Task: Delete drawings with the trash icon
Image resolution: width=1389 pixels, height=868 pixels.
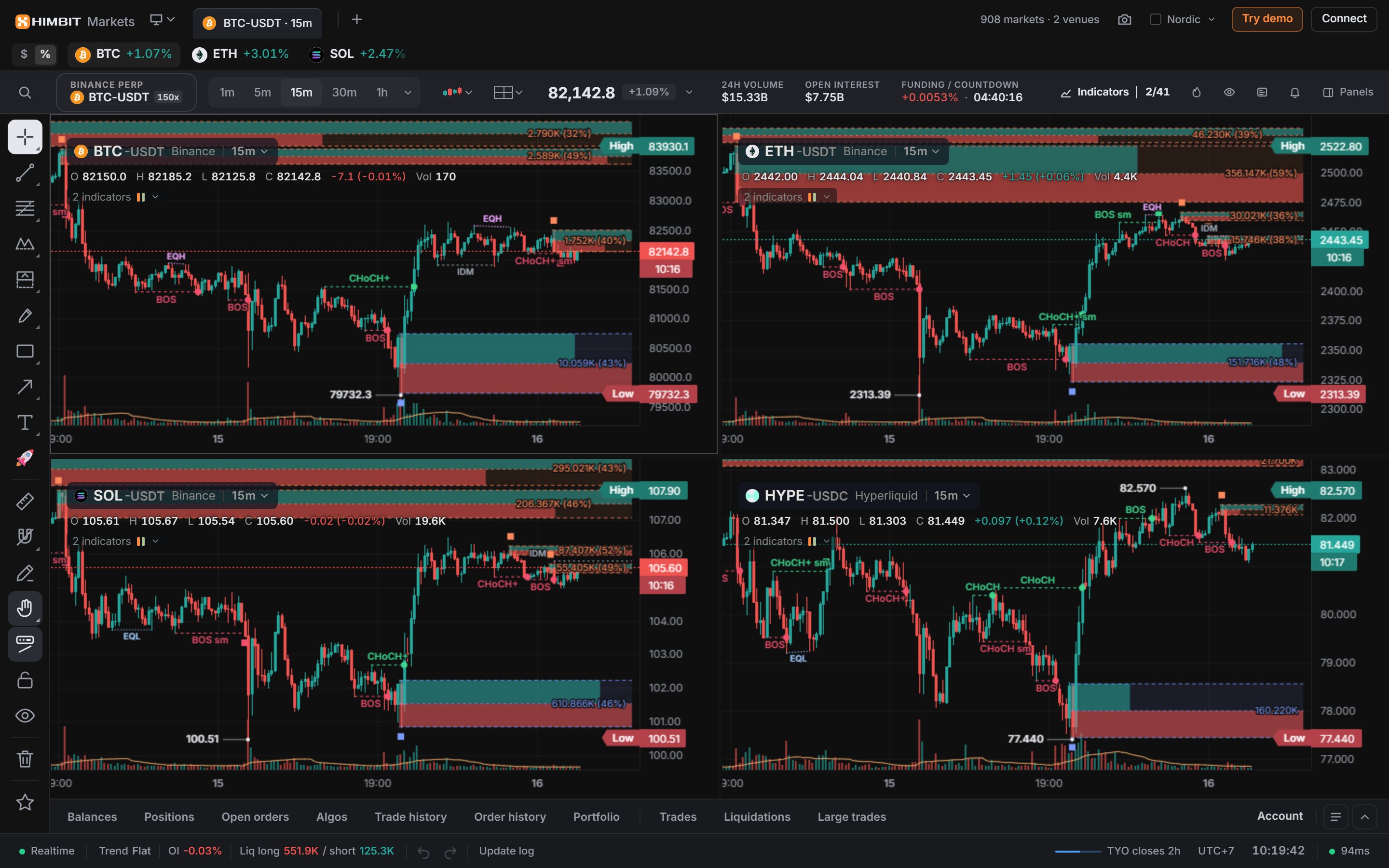Action: (x=25, y=759)
